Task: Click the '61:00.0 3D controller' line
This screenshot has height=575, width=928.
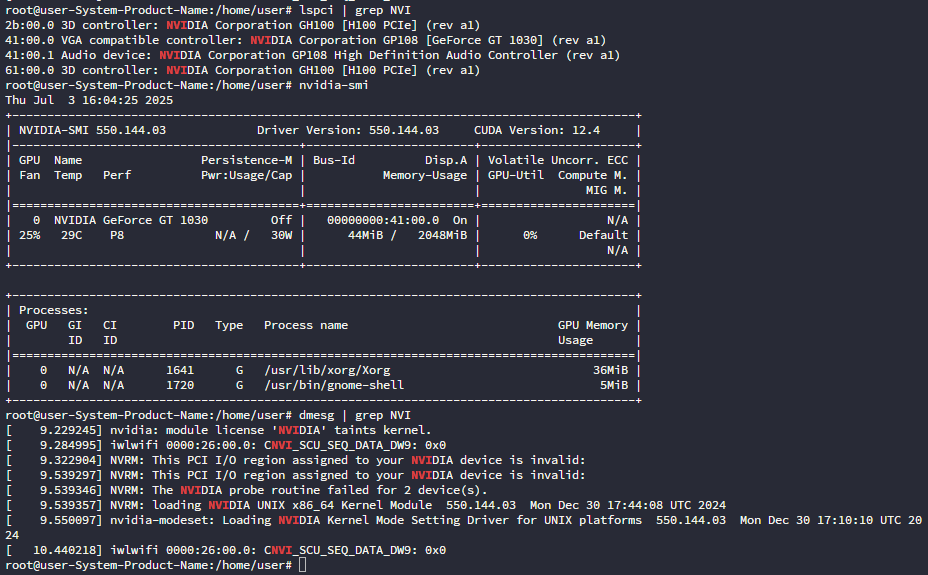Action: [x=243, y=70]
